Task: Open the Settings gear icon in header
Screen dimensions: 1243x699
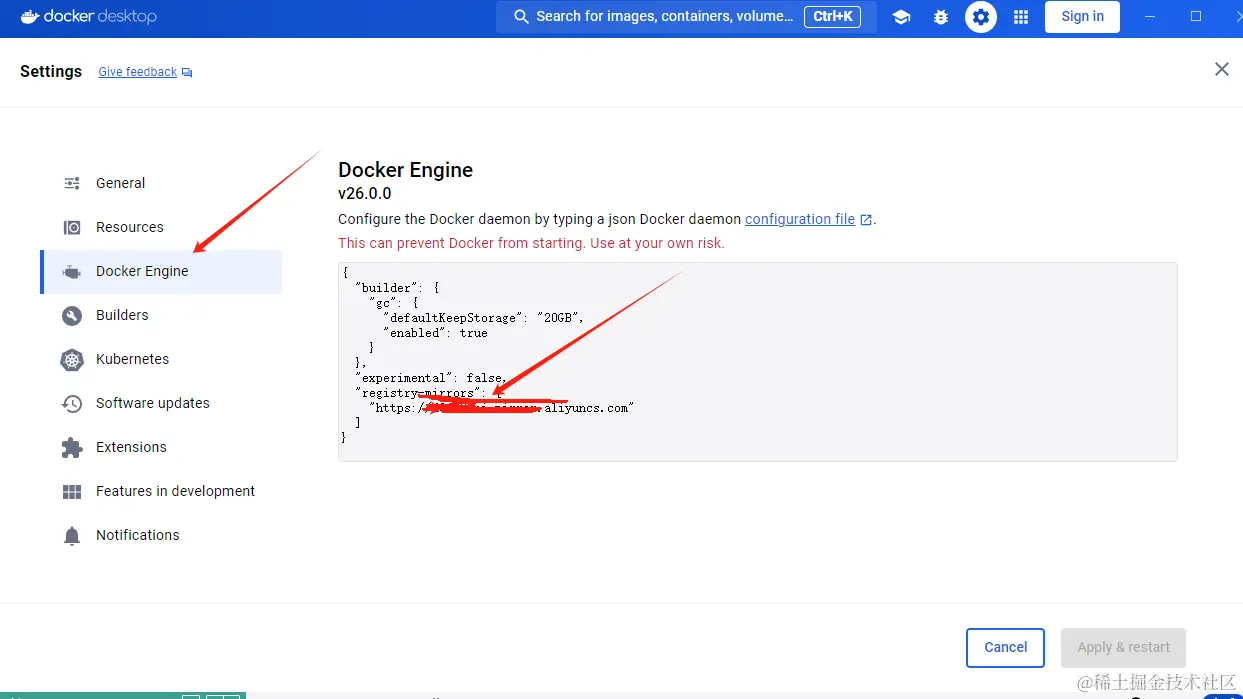Action: coord(981,17)
